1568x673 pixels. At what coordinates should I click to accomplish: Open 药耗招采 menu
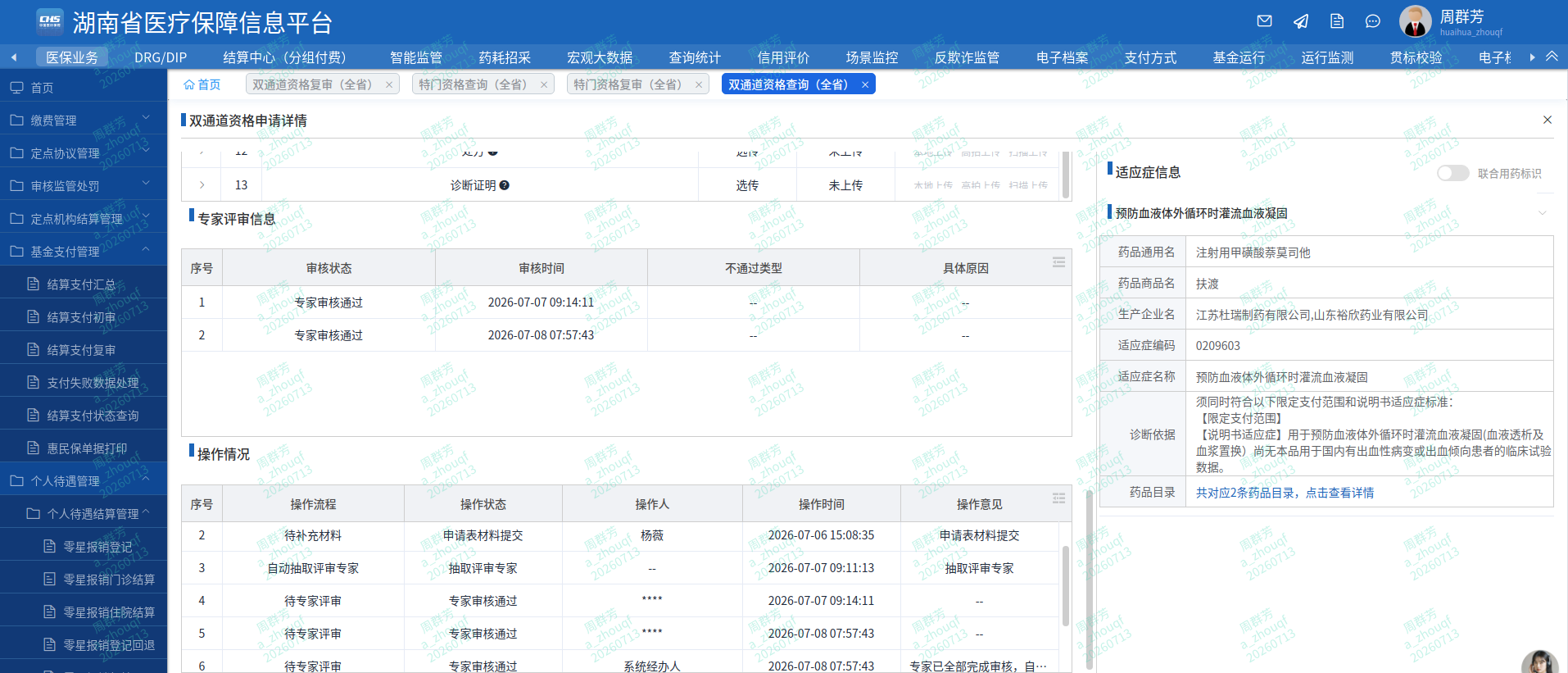(505, 57)
